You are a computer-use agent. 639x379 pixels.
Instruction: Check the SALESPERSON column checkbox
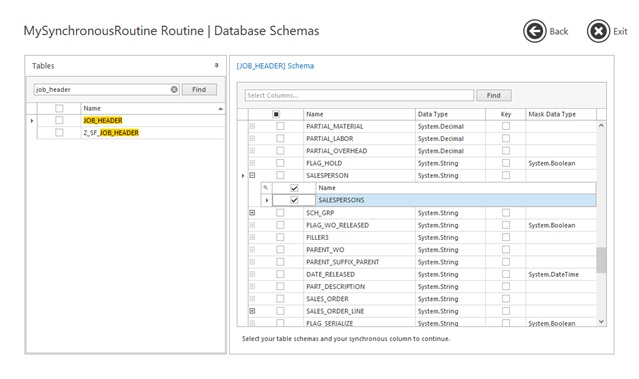coord(280,175)
